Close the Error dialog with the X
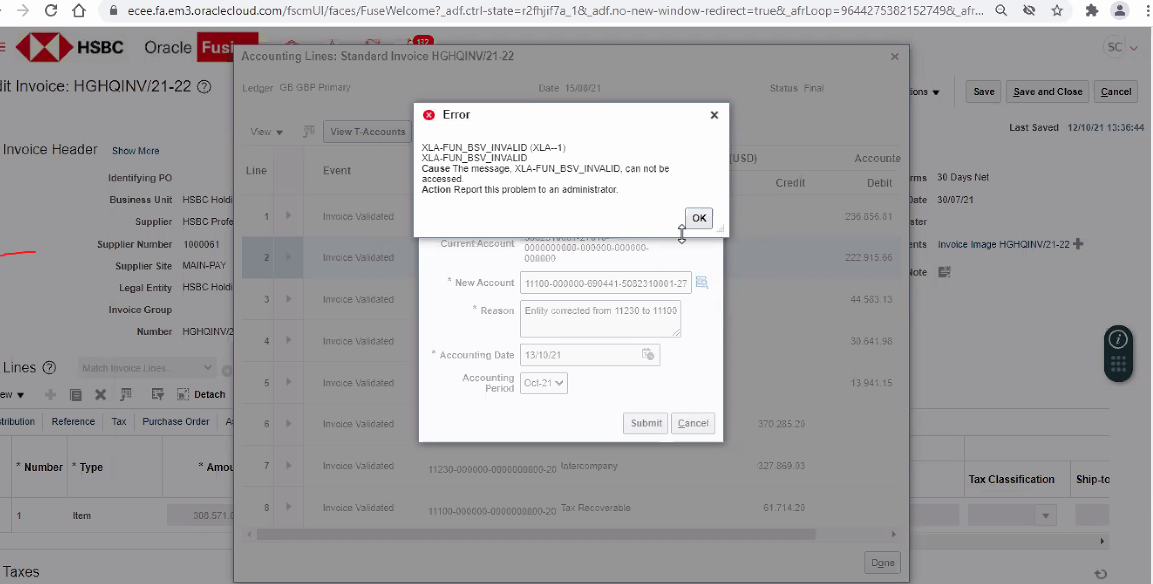 click(714, 115)
